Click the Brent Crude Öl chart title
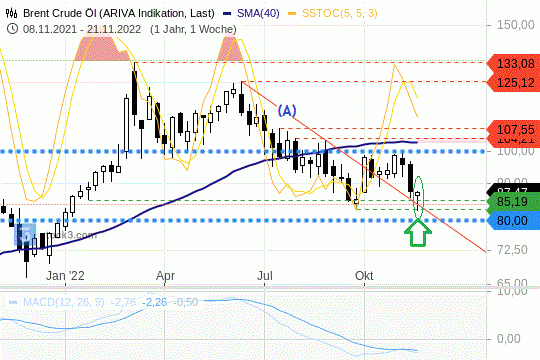Image resolution: width=540 pixels, height=360 pixels. point(118,13)
